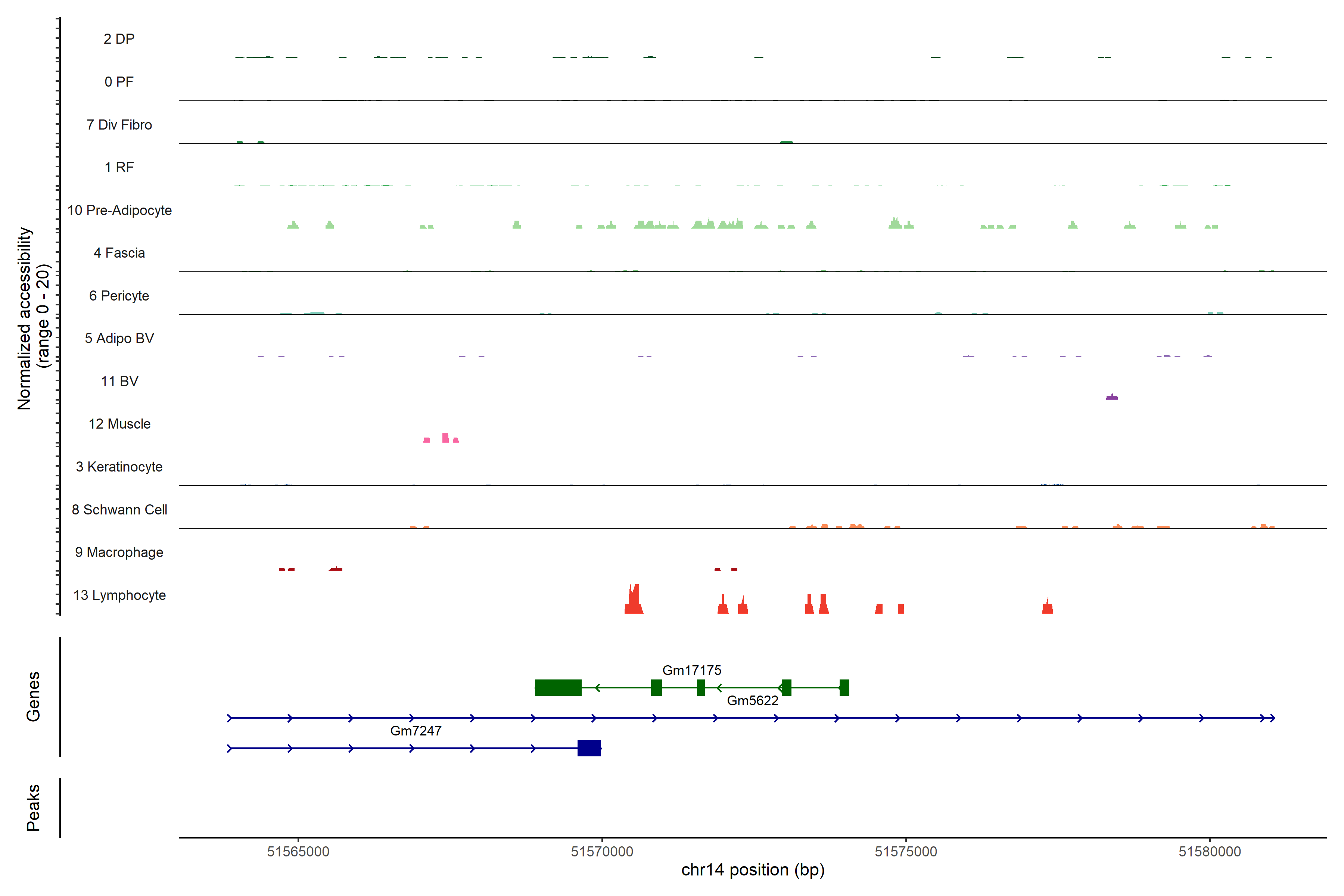Click the pink Muscle track peak
1344x896 pixels.
[445, 438]
